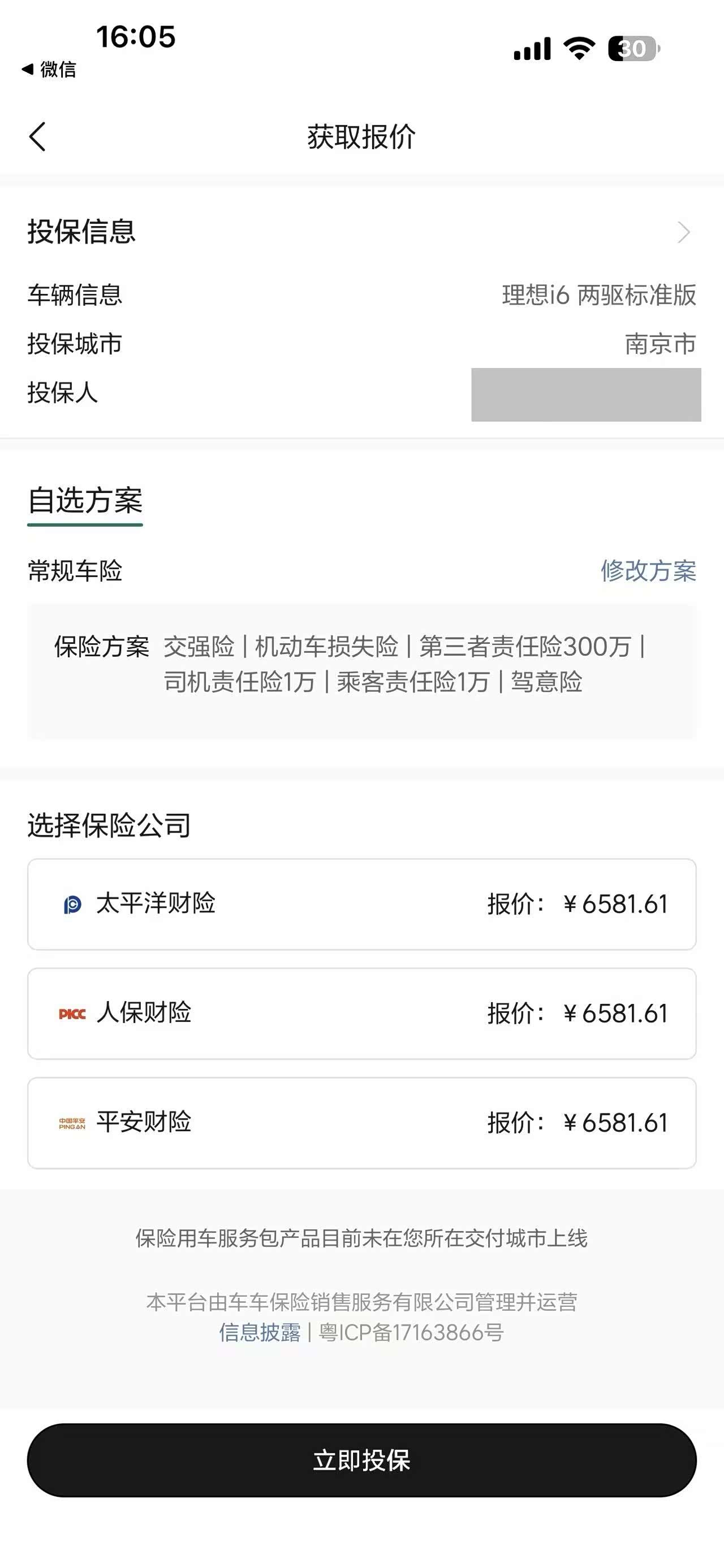Tap the Pacific Insurance logo icon

coord(72,904)
